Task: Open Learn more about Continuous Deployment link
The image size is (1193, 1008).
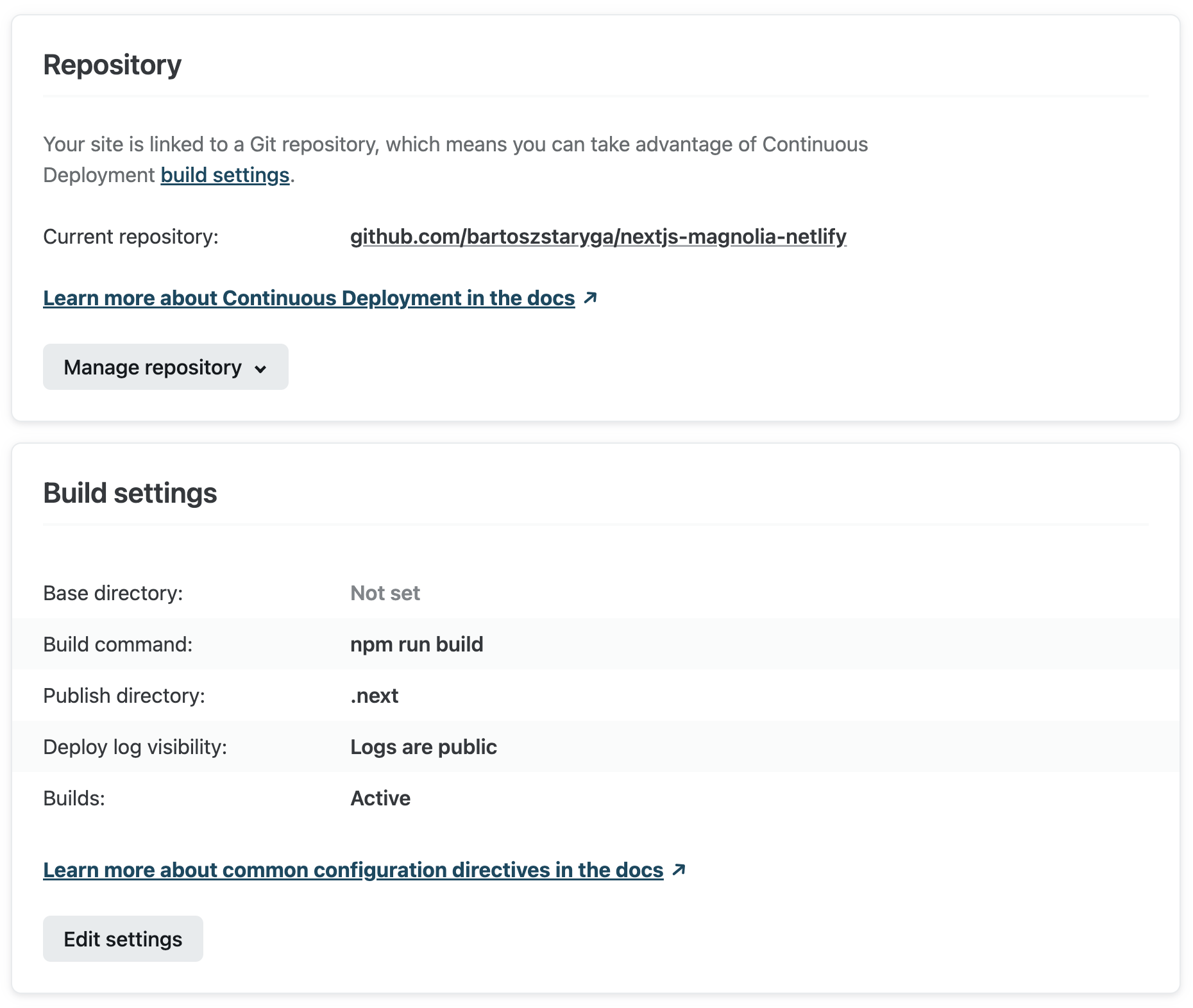Action: 309,298
